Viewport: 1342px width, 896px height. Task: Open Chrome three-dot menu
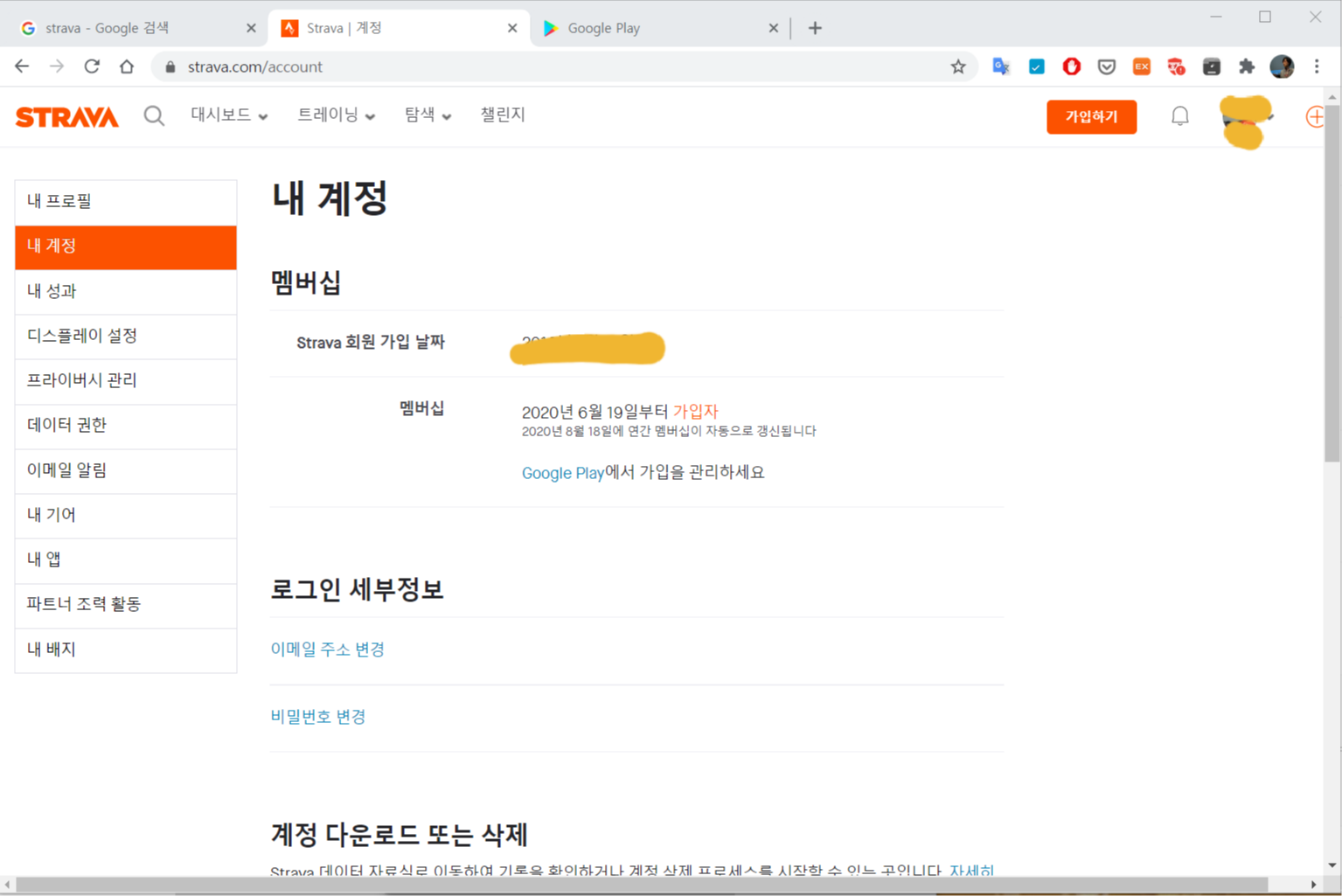click(1317, 66)
